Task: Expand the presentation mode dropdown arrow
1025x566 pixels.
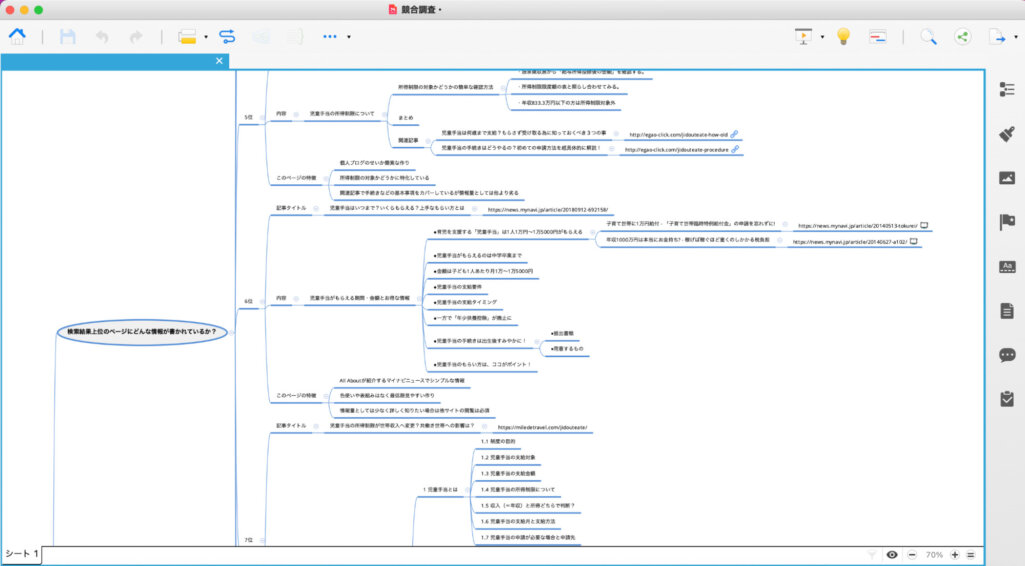Action: (822, 38)
